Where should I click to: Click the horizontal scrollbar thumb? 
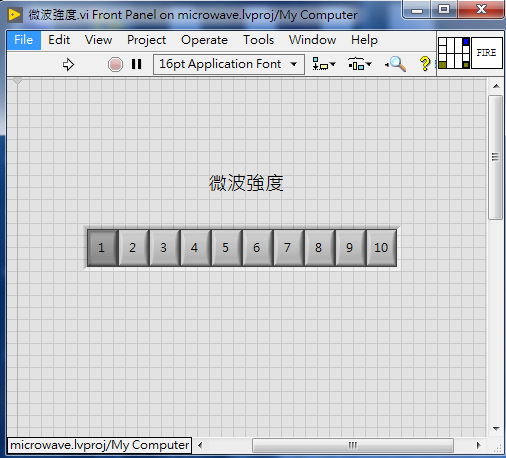click(x=353, y=445)
